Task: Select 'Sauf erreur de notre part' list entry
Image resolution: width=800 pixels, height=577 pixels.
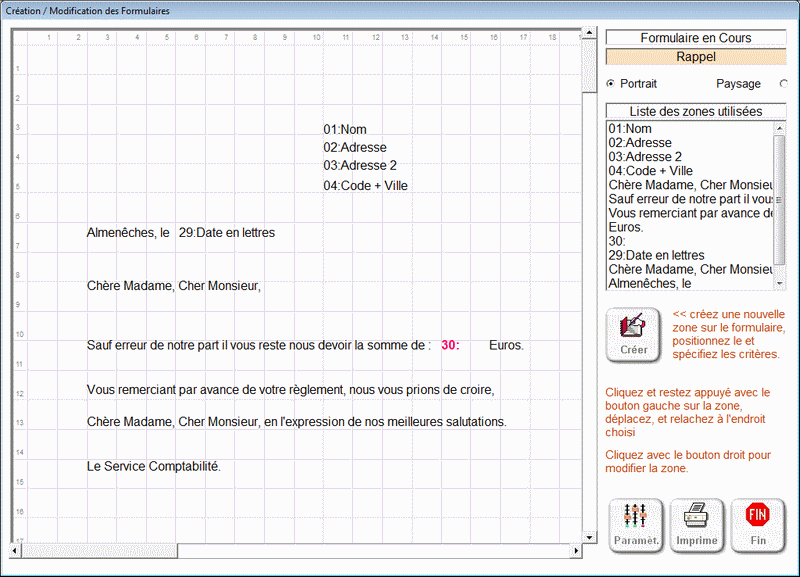Action: click(x=690, y=199)
